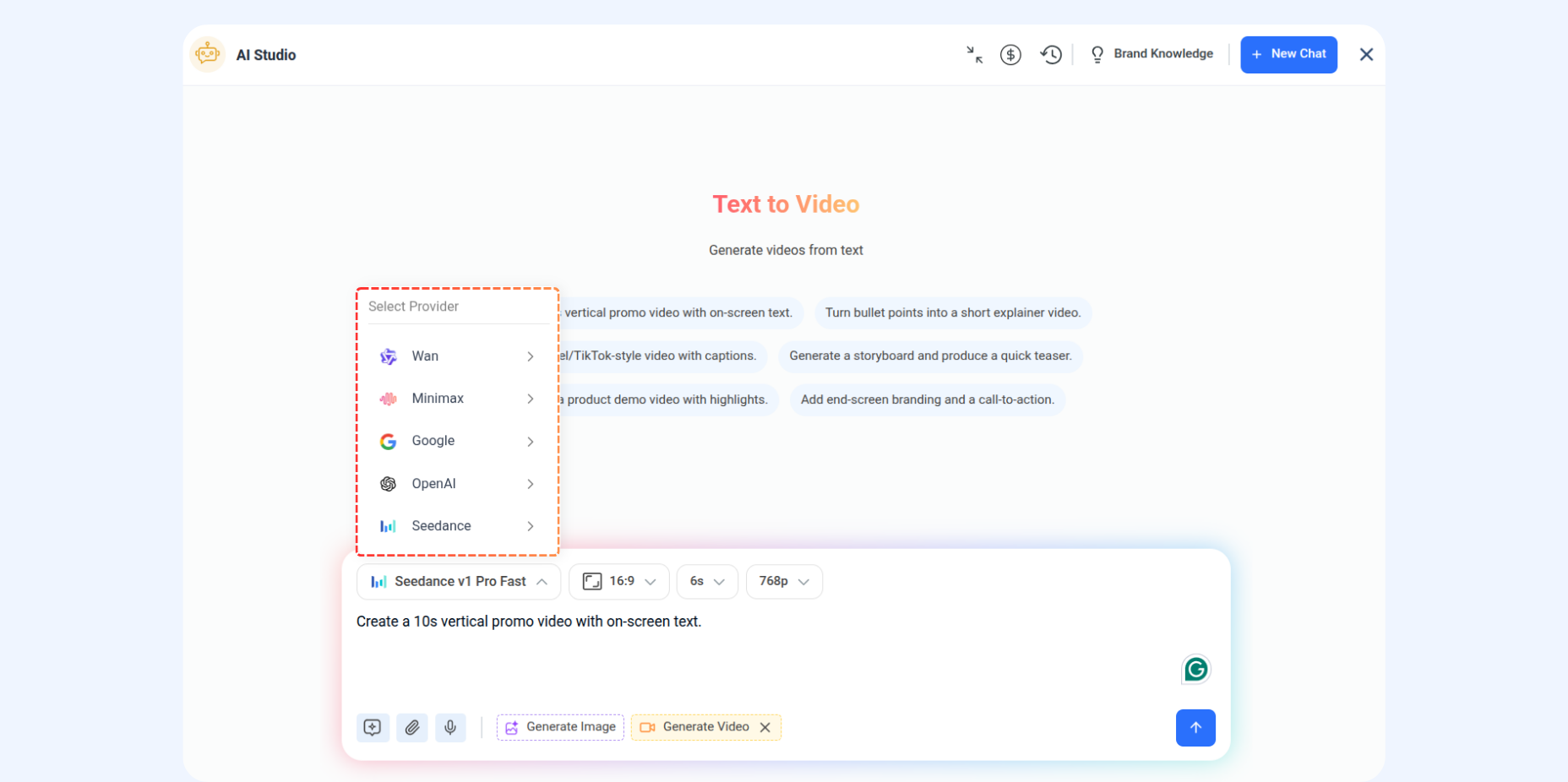The width and height of the screenshot is (1568, 782).
Task: Select Google provider
Action: pyautogui.click(x=457, y=441)
